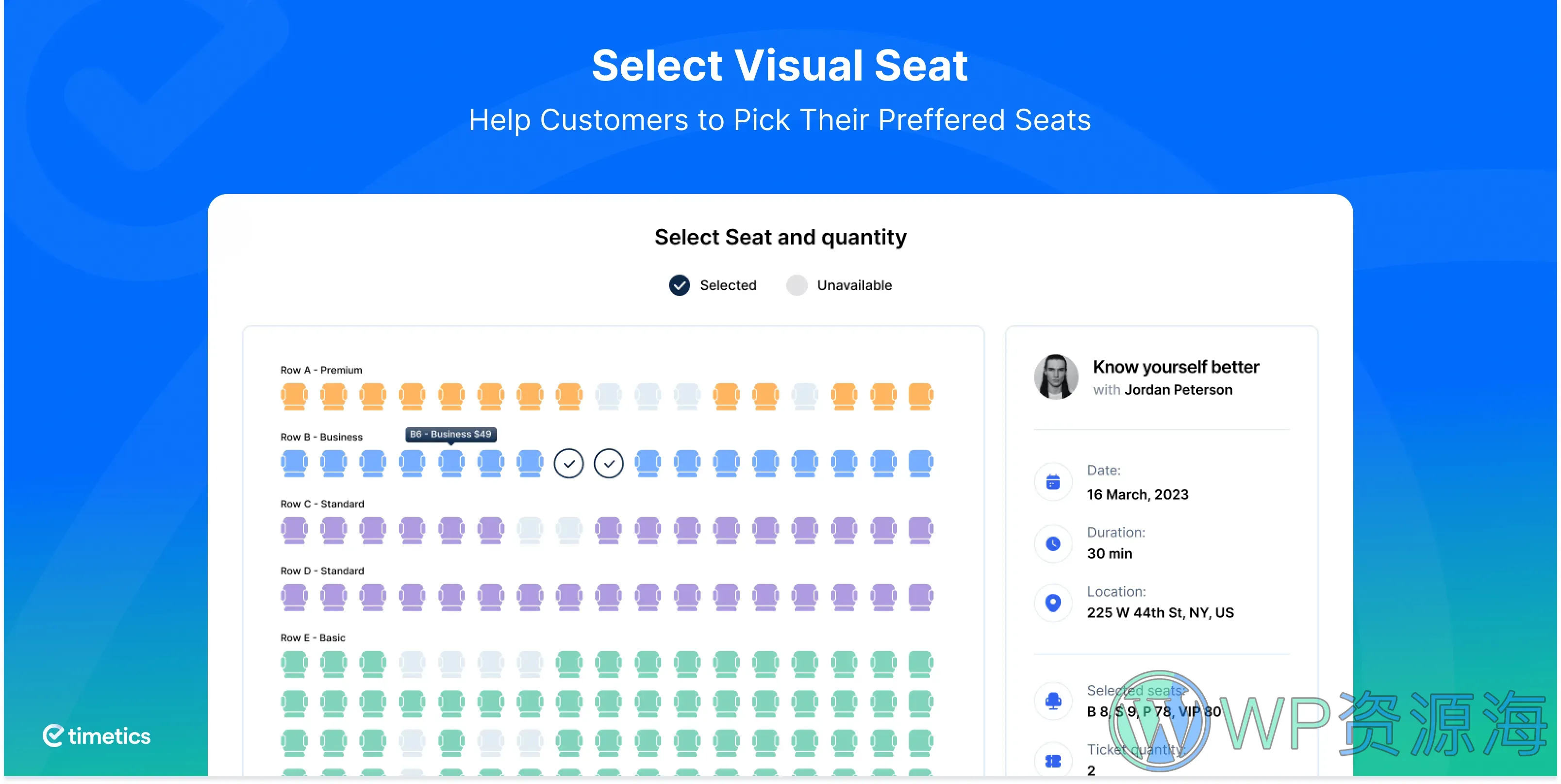Click the location pin icon
The height and width of the screenshot is (784, 1561).
[1053, 602]
